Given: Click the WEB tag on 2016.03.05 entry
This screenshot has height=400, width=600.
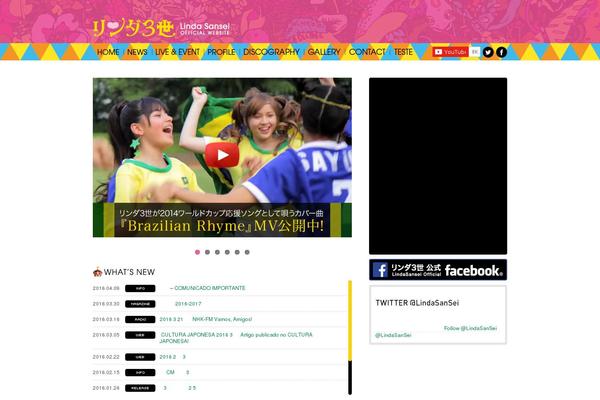Looking at the screenshot, I should (x=140, y=335).
